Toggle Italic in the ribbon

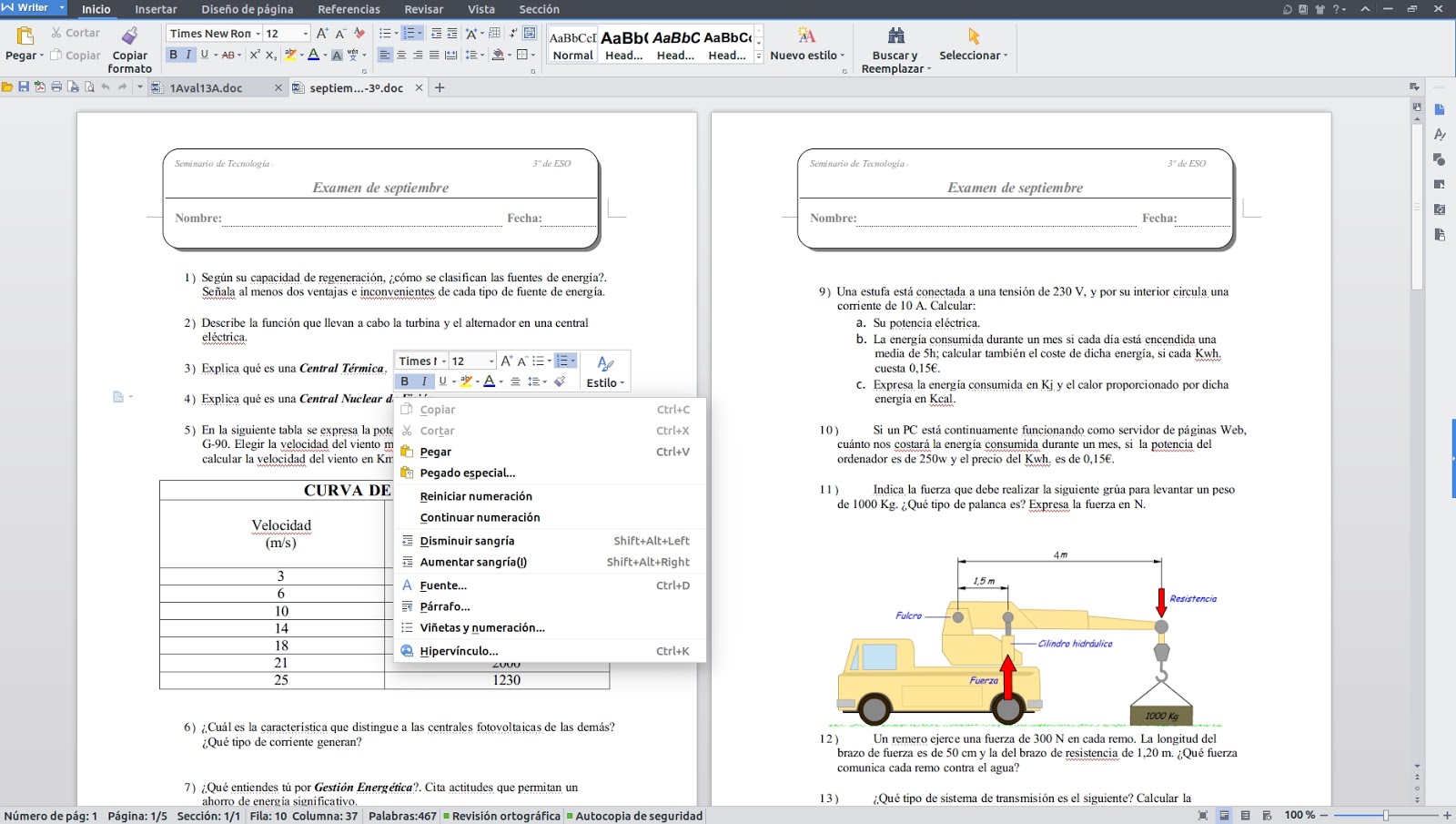tap(188, 55)
